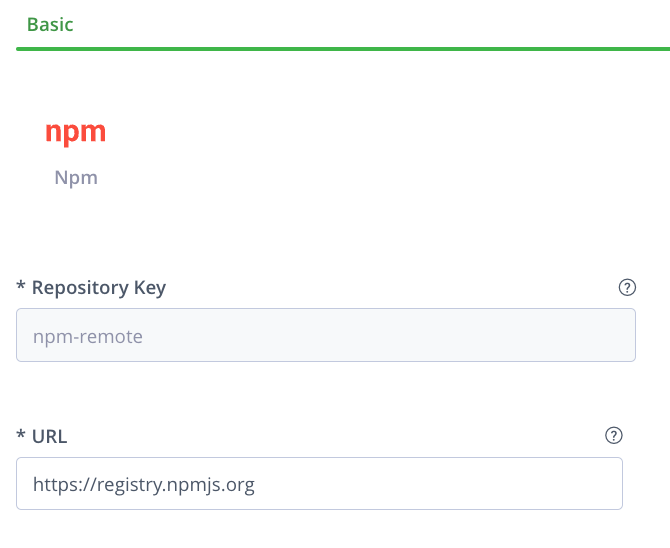Open the URL help tooltip icon

pyautogui.click(x=614, y=436)
